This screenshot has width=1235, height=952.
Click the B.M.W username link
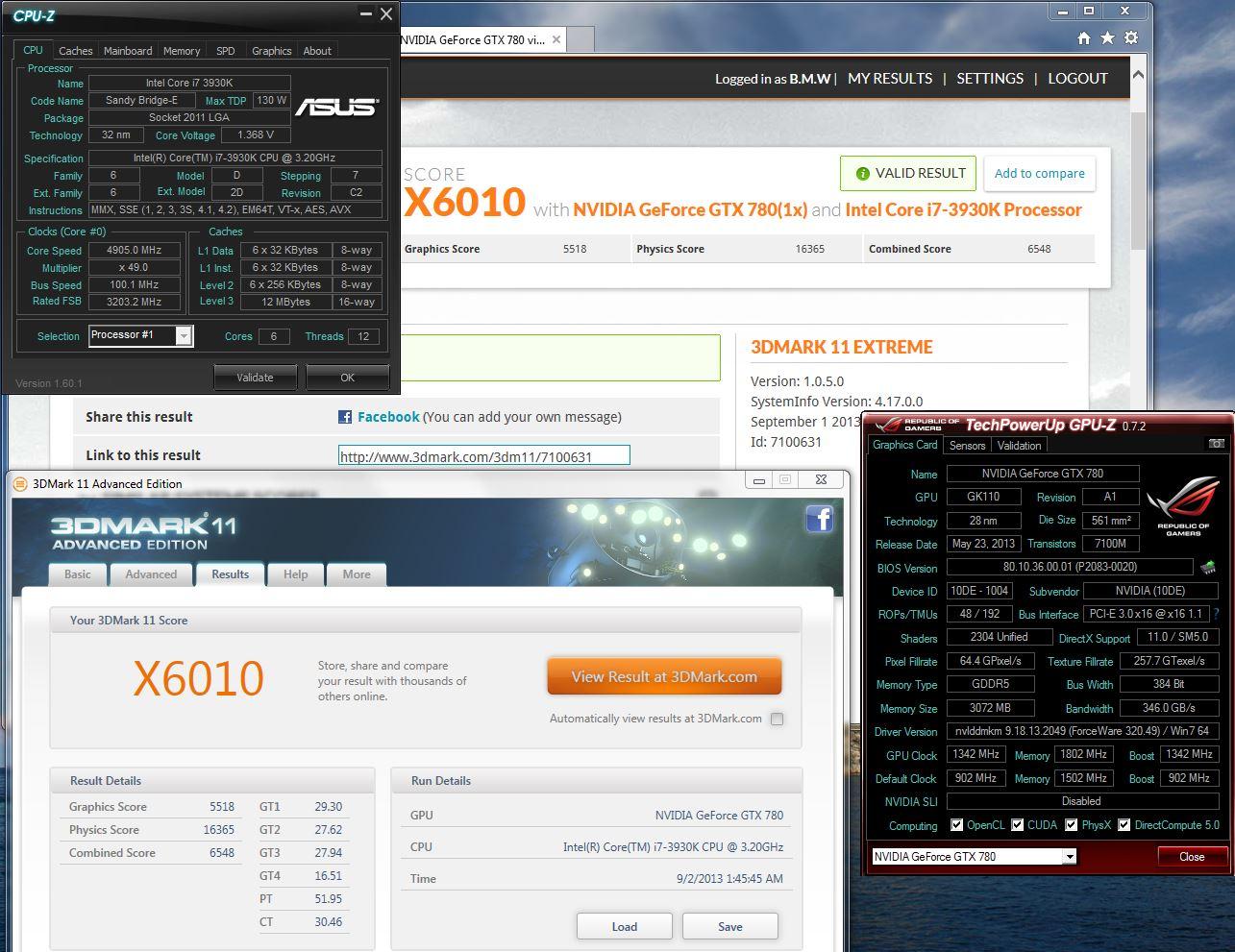click(x=810, y=79)
